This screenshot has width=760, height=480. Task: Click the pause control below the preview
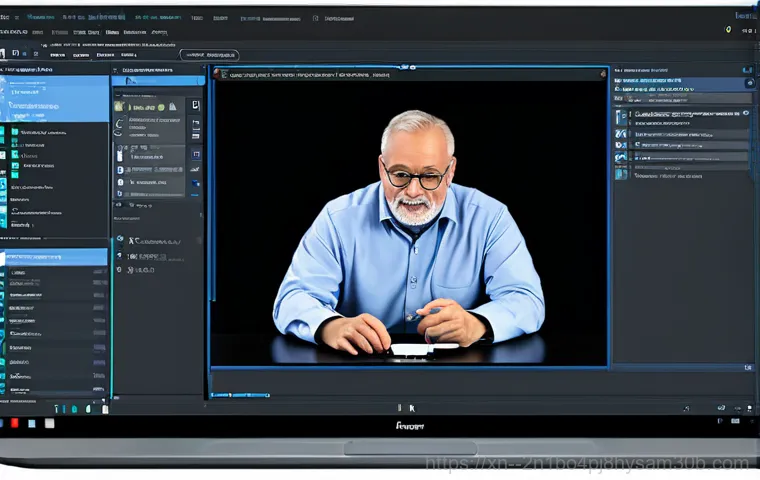pyautogui.click(x=399, y=408)
